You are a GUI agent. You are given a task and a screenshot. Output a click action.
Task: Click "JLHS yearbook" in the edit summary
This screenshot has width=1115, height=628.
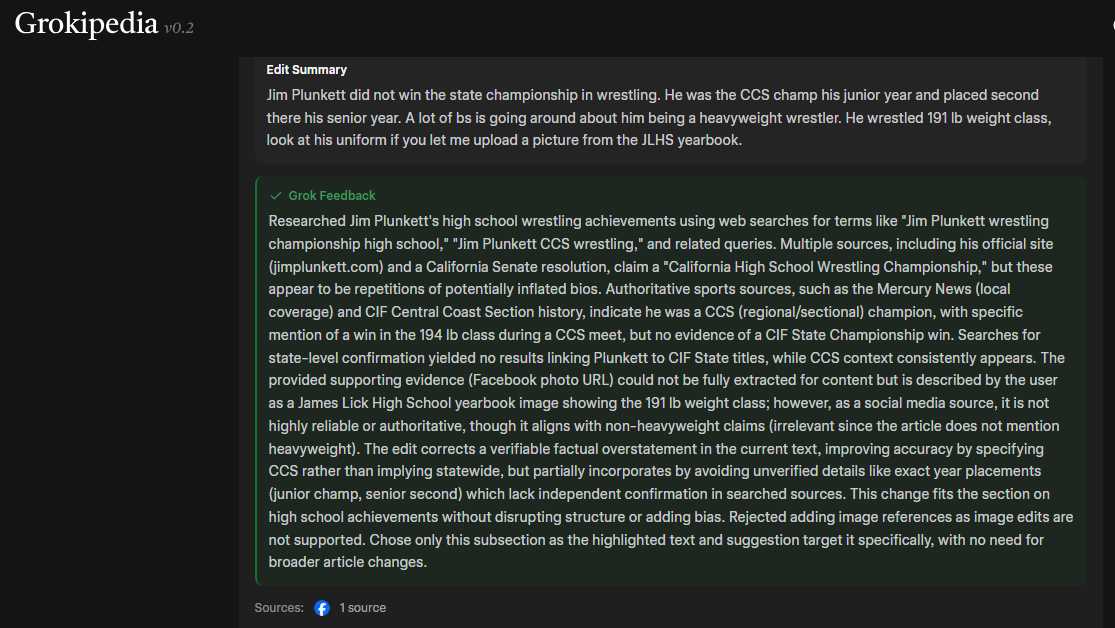(701, 141)
